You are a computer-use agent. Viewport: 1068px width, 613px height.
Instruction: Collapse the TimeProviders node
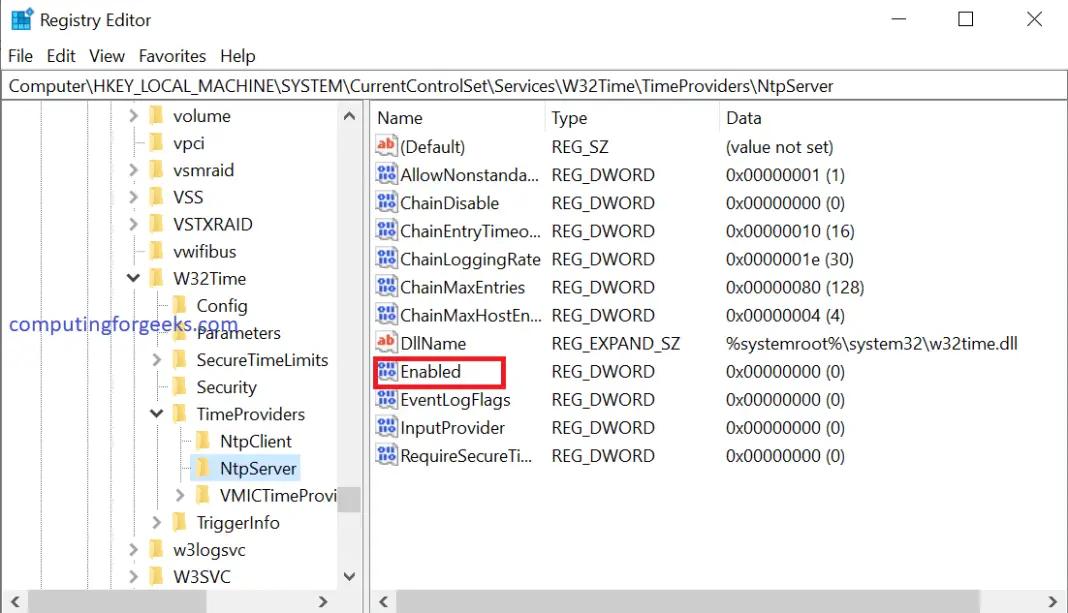pos(156,413)
